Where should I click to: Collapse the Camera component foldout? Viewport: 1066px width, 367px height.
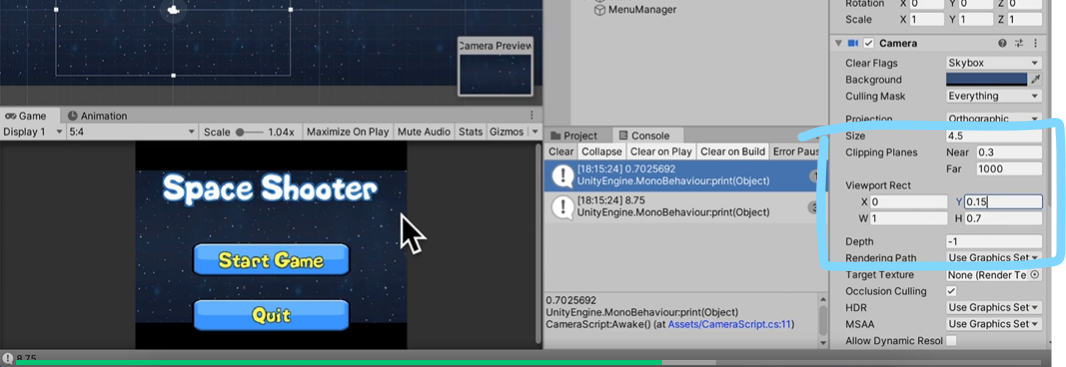tap(838, 43)
